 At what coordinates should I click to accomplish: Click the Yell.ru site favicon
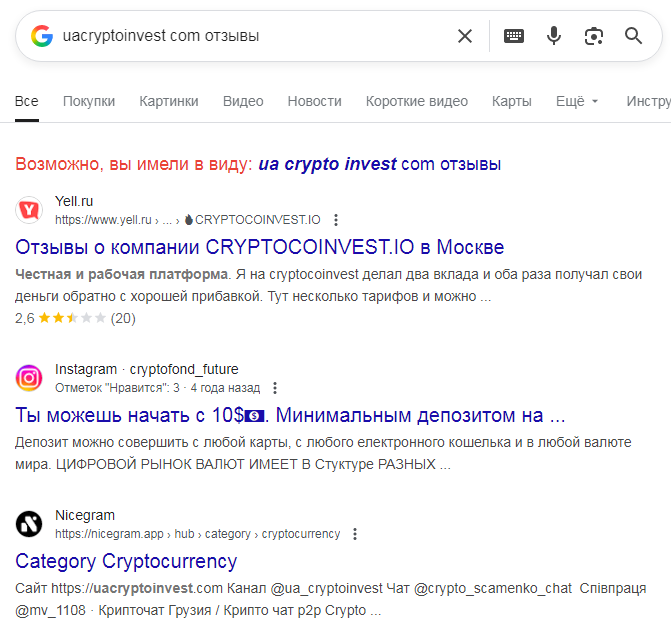point(30,210)
